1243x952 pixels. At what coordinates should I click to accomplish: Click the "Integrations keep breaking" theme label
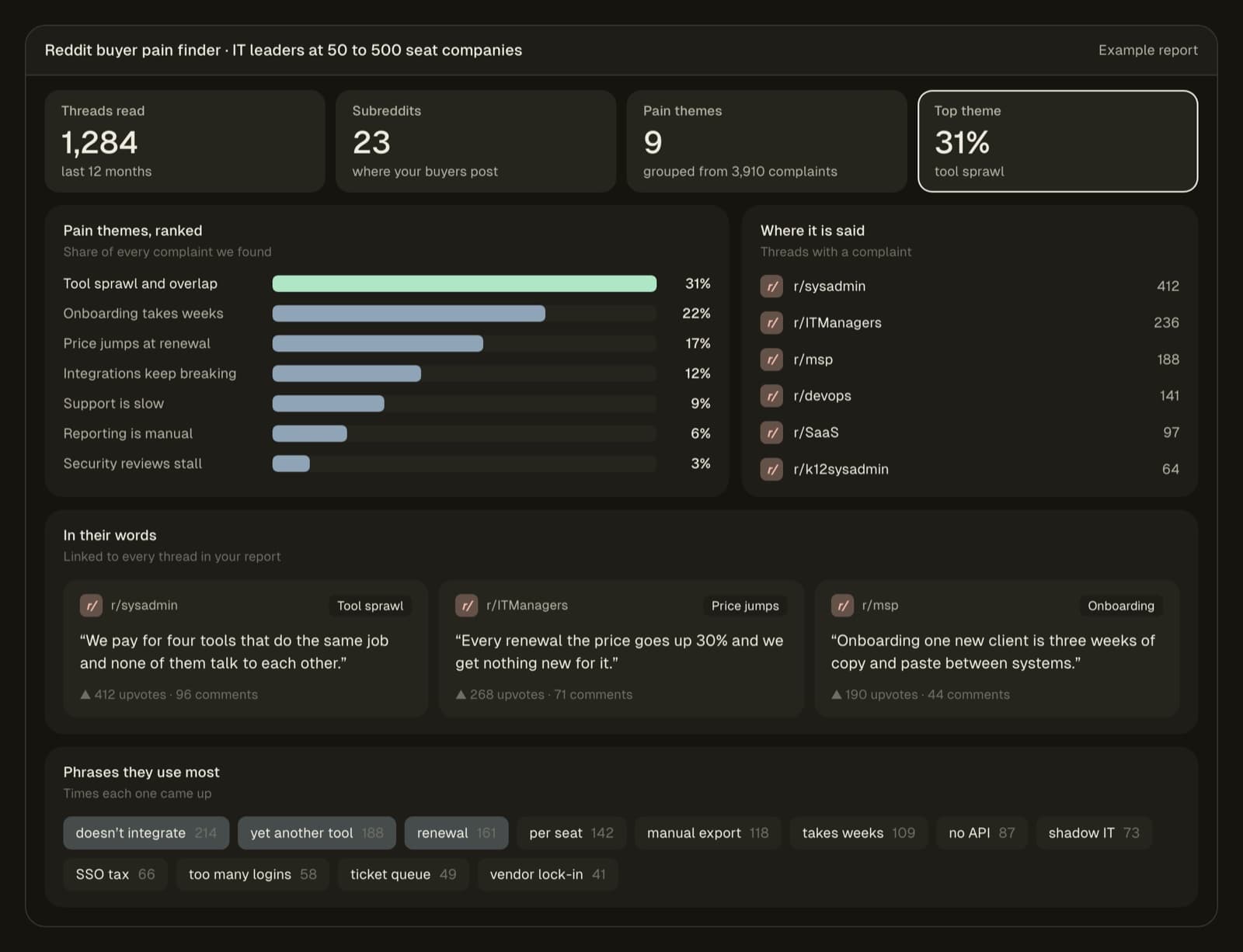(x=150, y=374)
